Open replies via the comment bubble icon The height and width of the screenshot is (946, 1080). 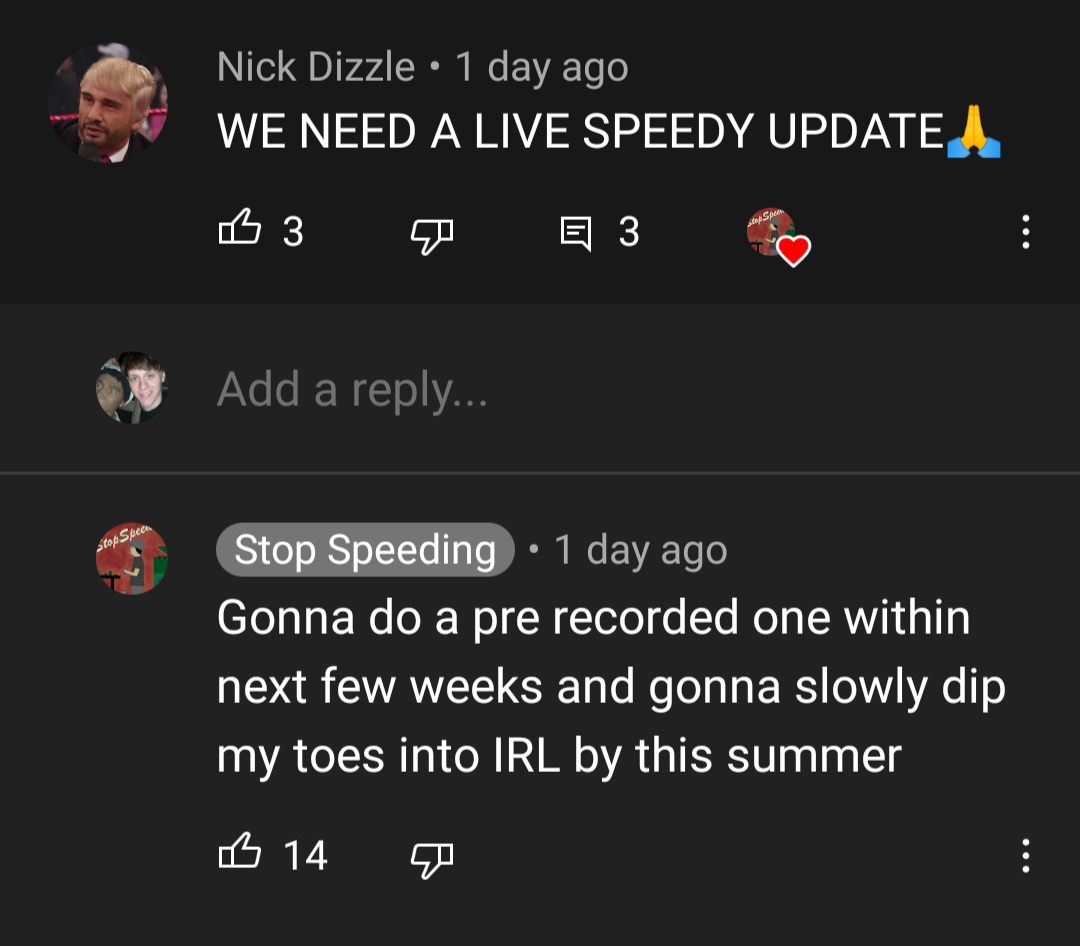576,234
